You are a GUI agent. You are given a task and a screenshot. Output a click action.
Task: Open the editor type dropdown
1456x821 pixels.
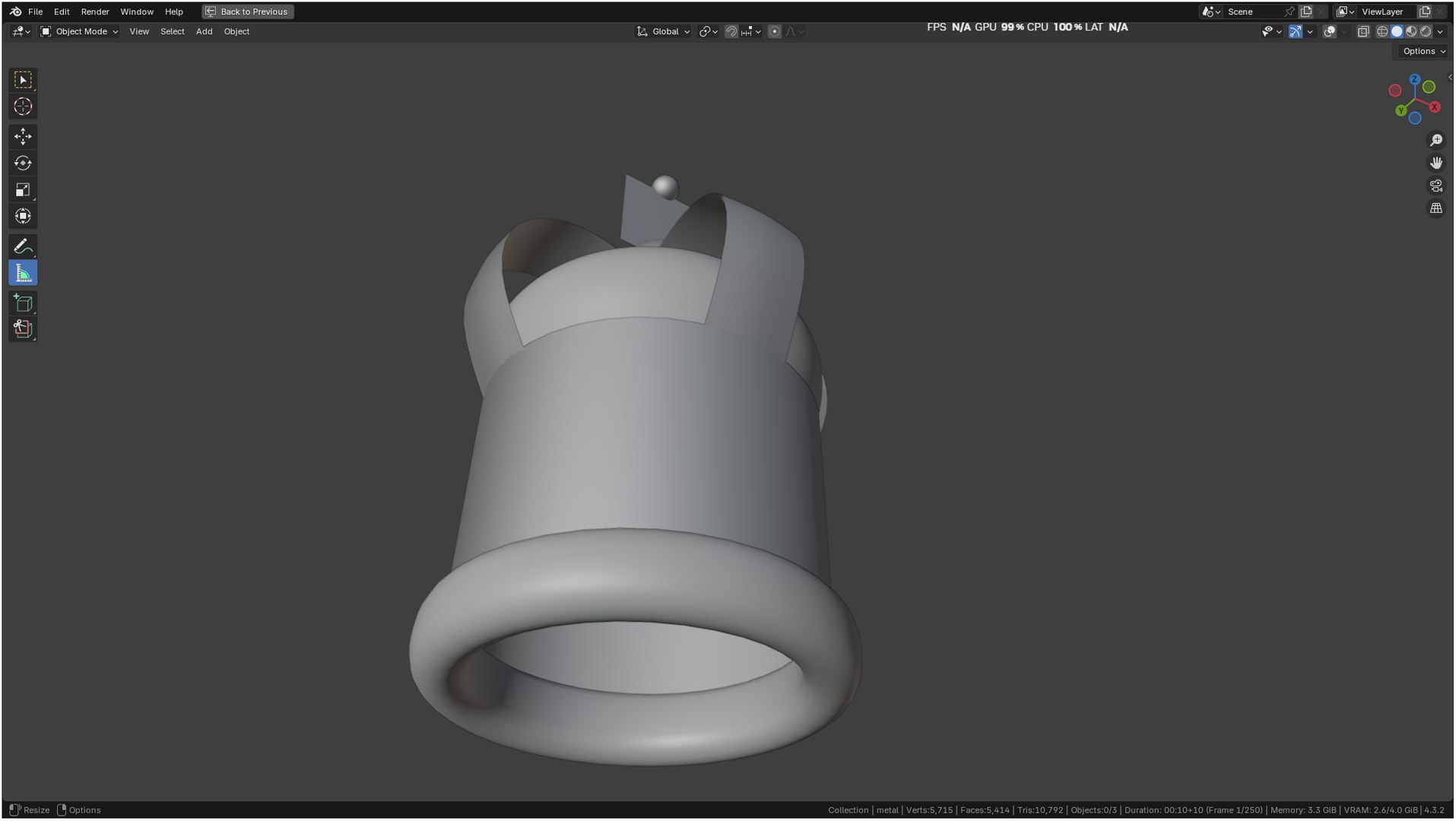21,31
